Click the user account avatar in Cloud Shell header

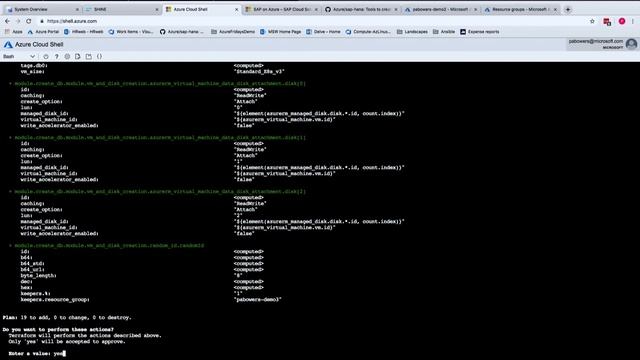[x=631, y=44]
